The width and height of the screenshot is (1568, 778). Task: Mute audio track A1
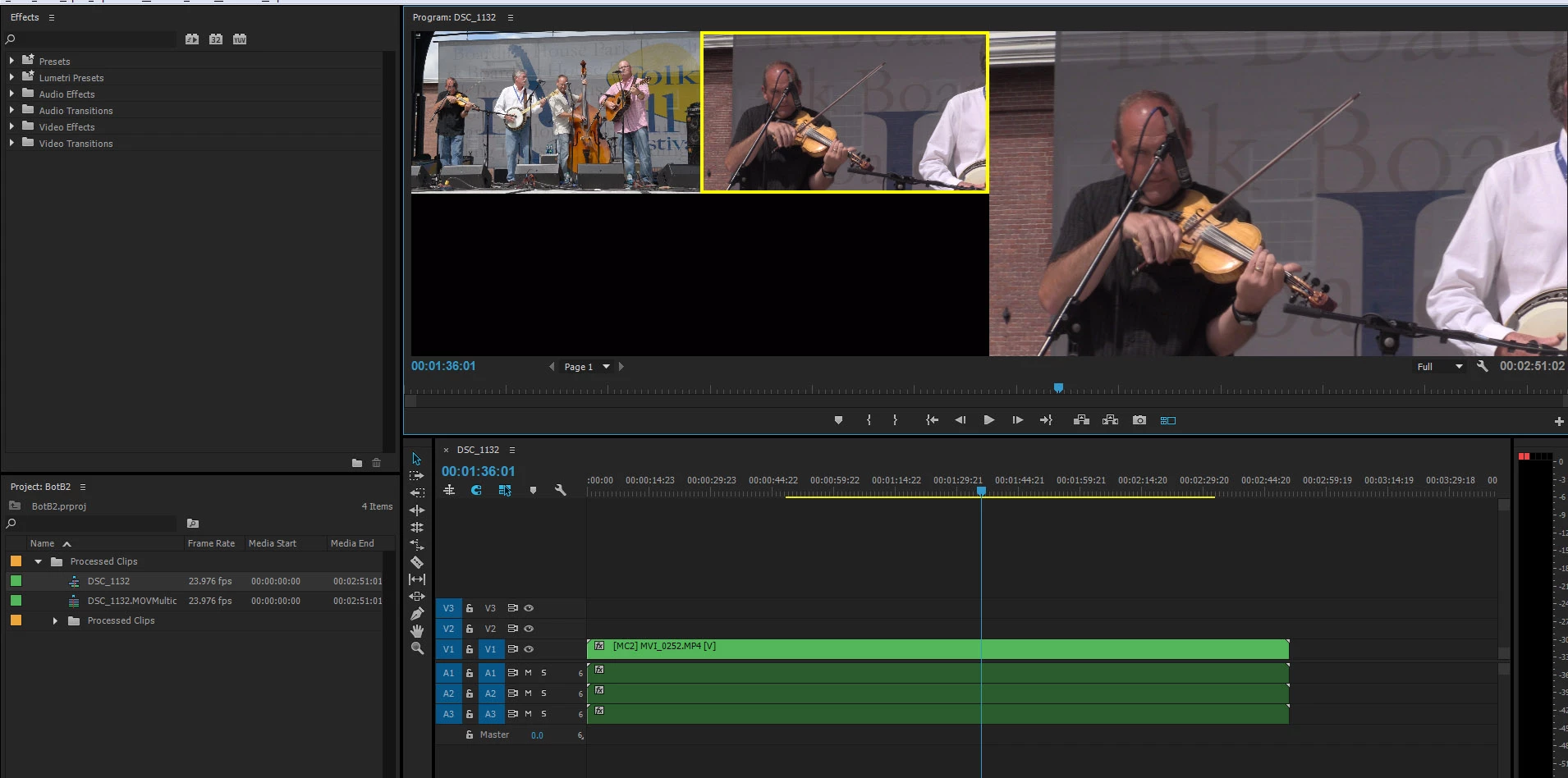[x=528, y=672]
